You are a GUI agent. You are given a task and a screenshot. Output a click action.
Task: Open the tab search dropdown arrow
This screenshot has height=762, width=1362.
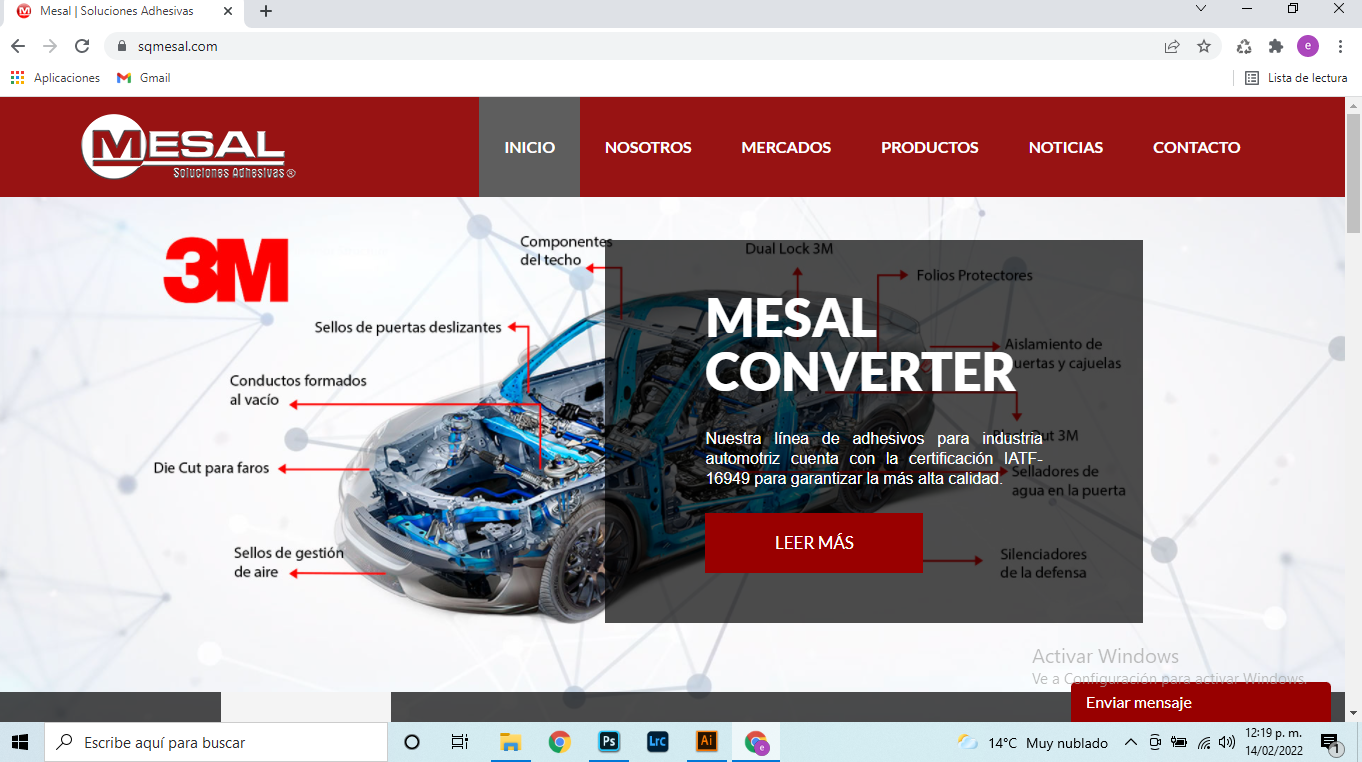tap(1201, 9)
